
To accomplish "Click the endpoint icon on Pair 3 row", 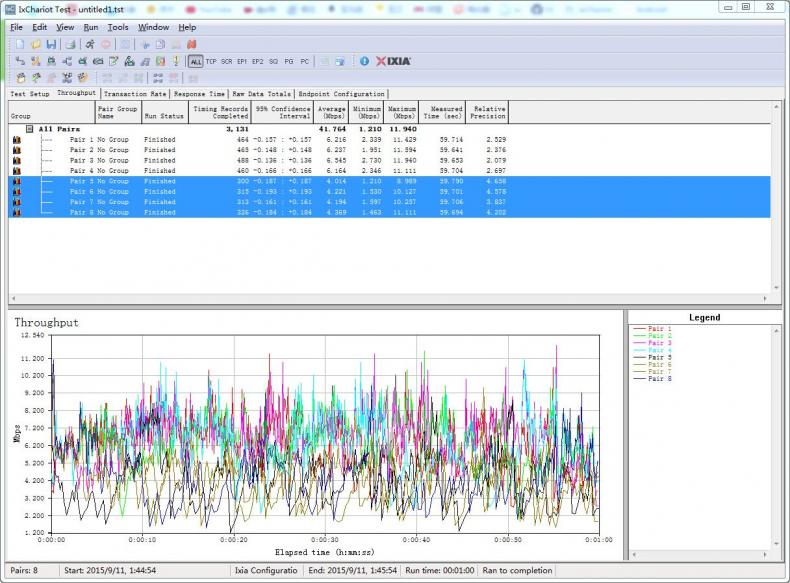I will tap(17, 160).
